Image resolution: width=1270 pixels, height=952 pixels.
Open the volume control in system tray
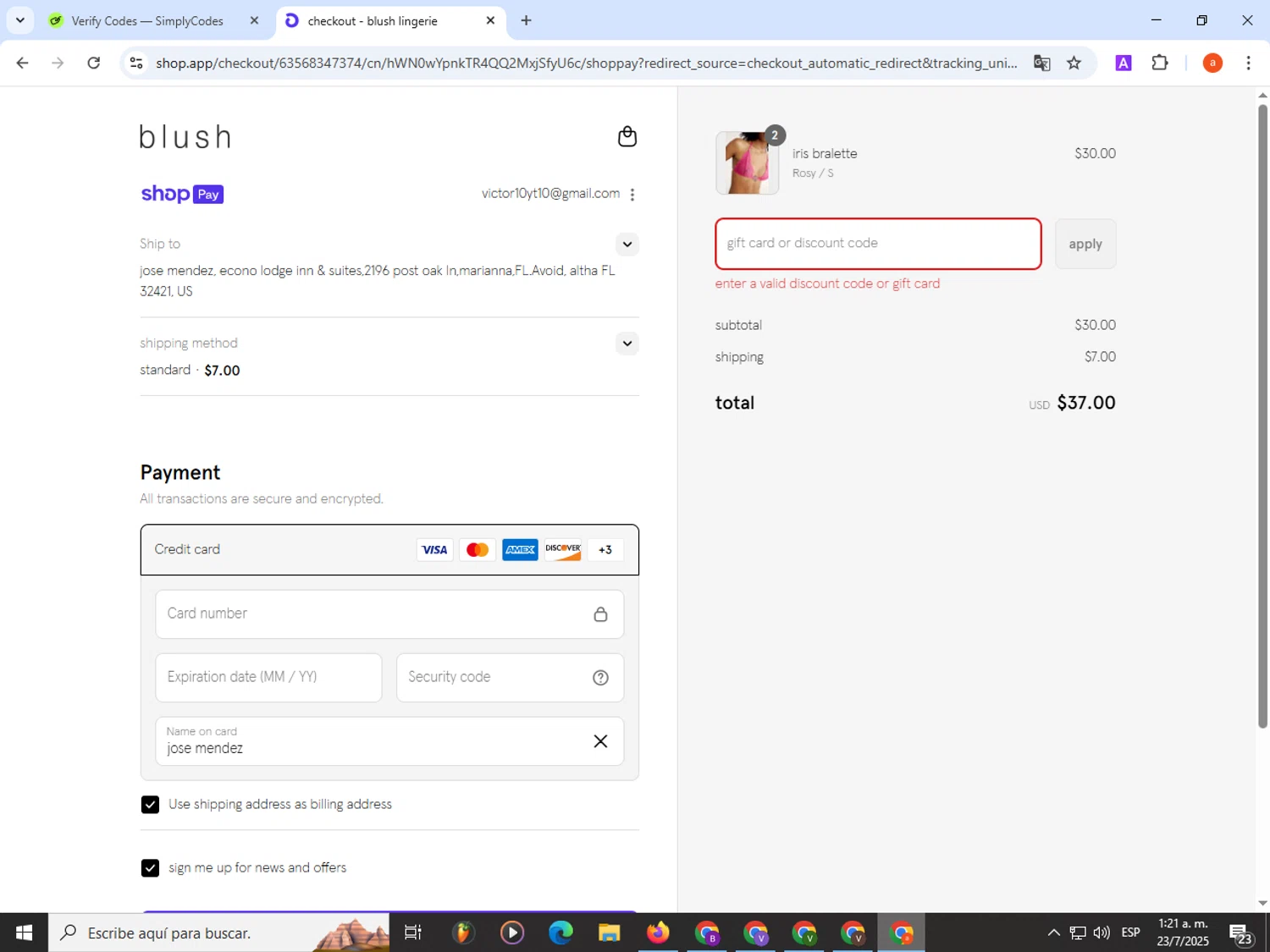point(1102,933)
